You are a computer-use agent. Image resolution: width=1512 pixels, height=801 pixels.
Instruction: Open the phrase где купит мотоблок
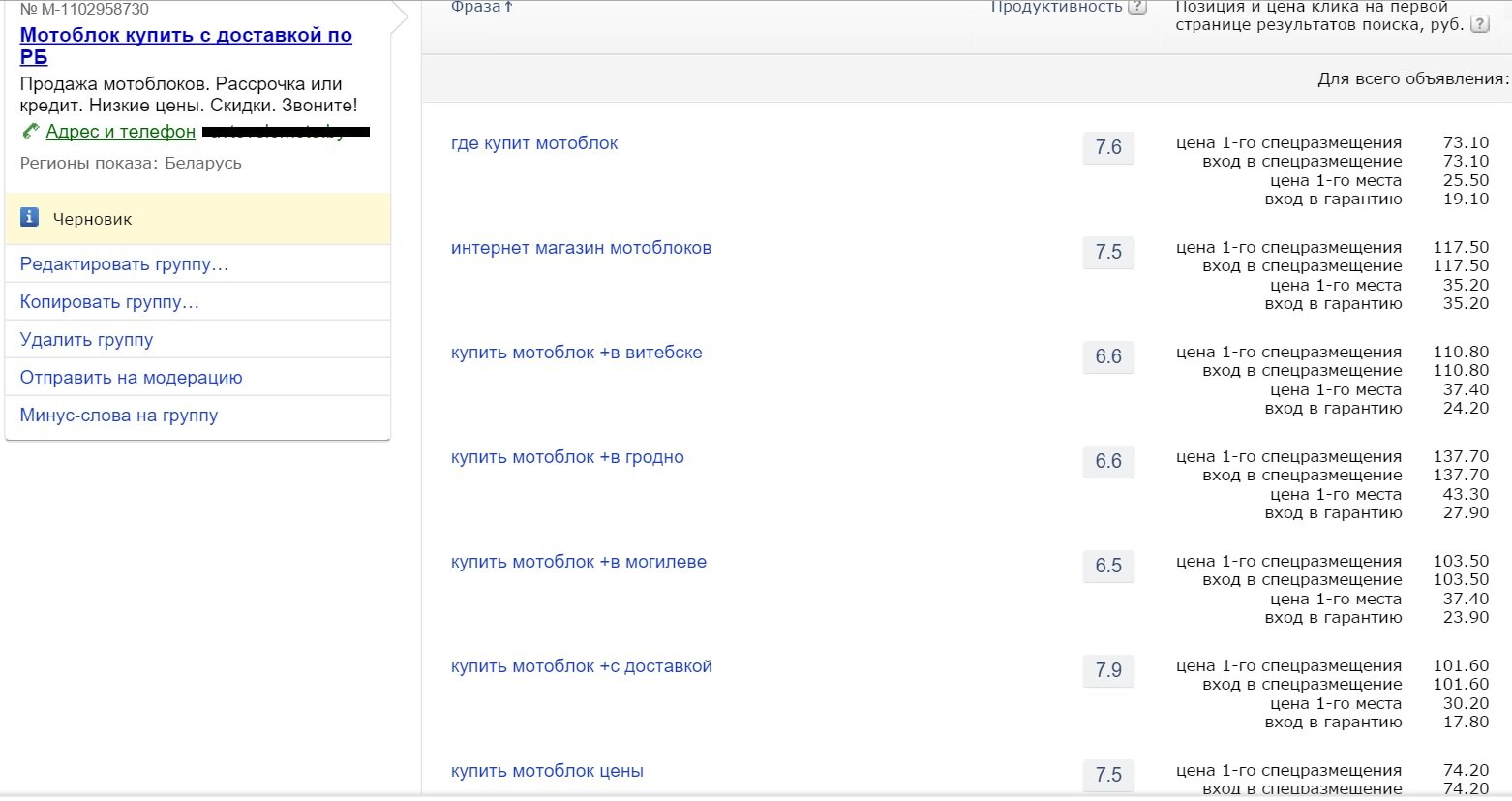click(x=533, y=143)
